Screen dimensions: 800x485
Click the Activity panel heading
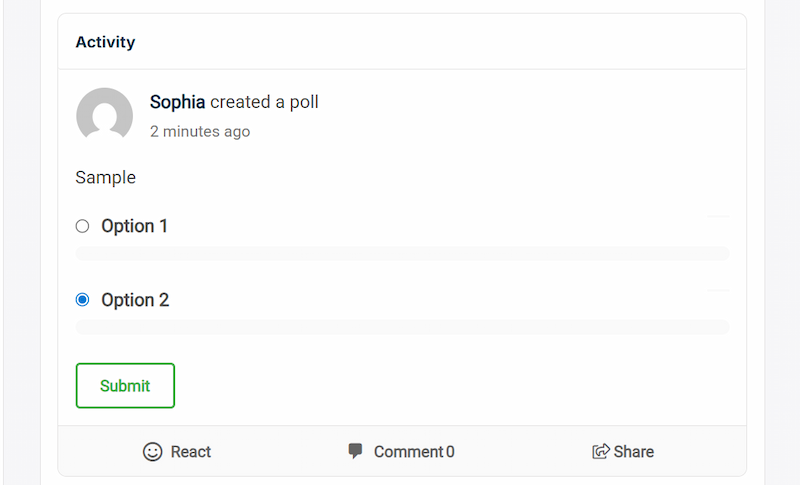tap(105, 42)
